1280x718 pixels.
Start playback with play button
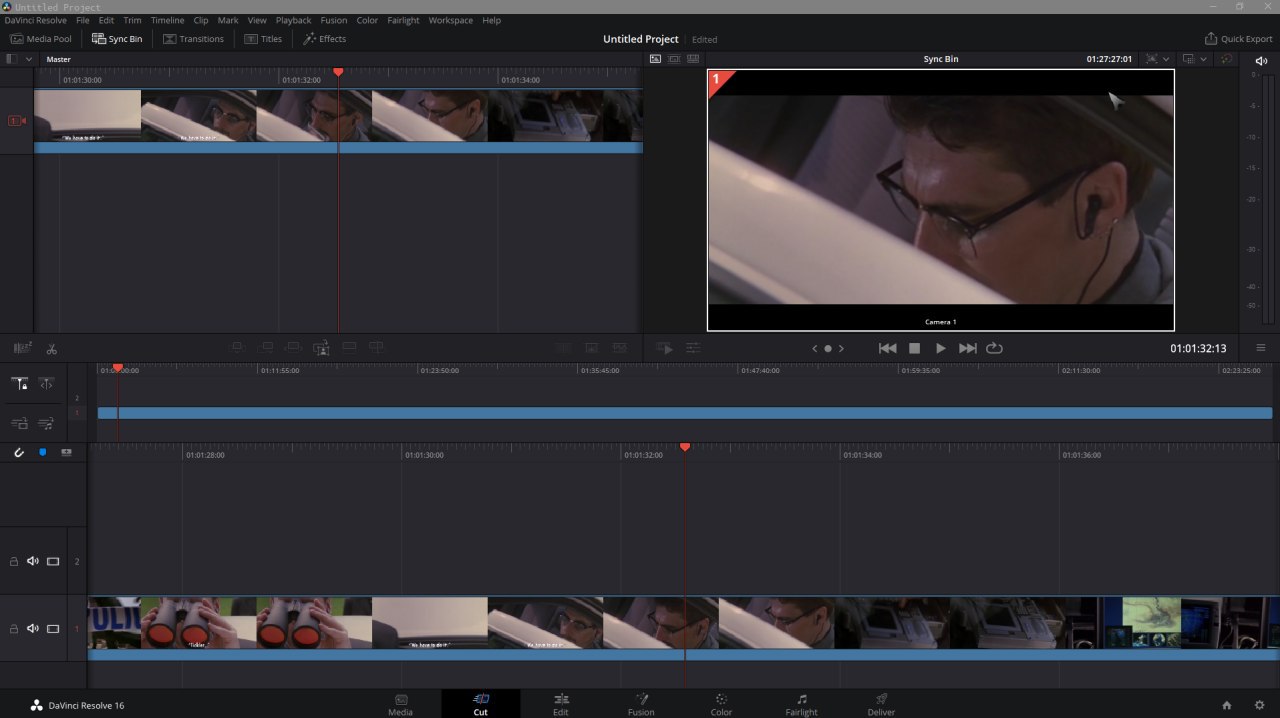click(940, 348)
